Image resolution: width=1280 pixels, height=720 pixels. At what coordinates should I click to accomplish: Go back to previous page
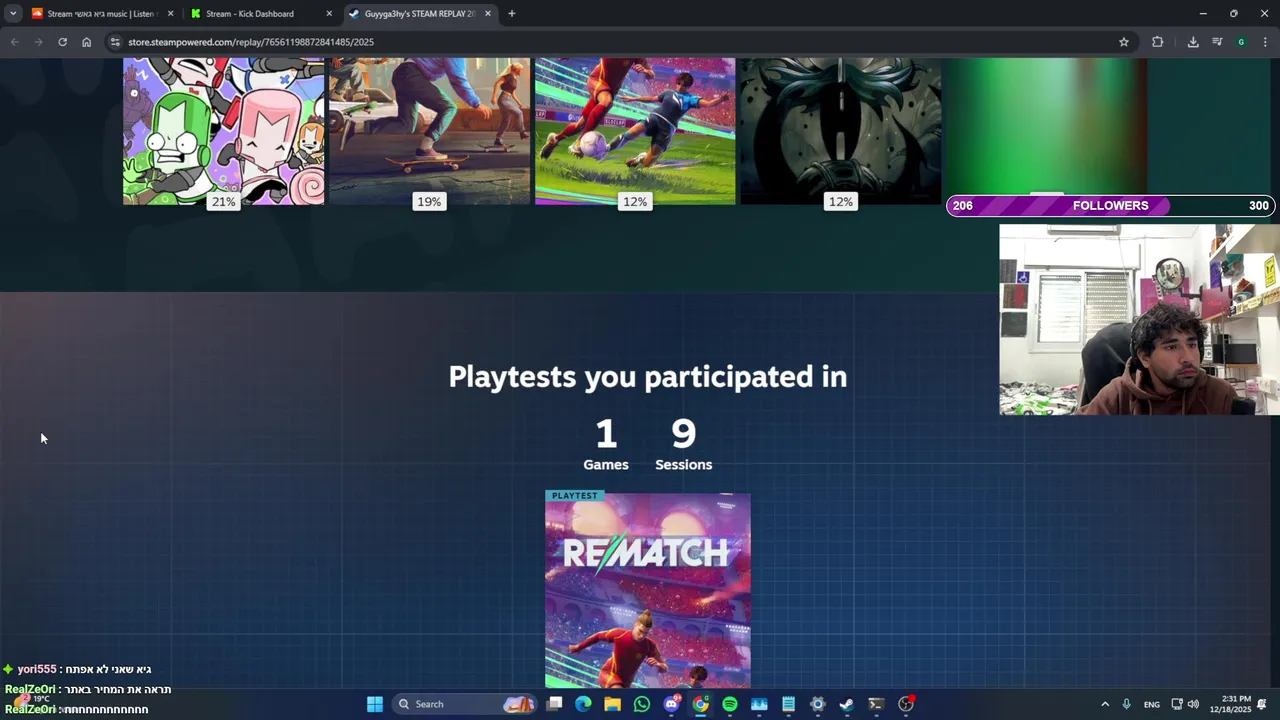point(14,42)
